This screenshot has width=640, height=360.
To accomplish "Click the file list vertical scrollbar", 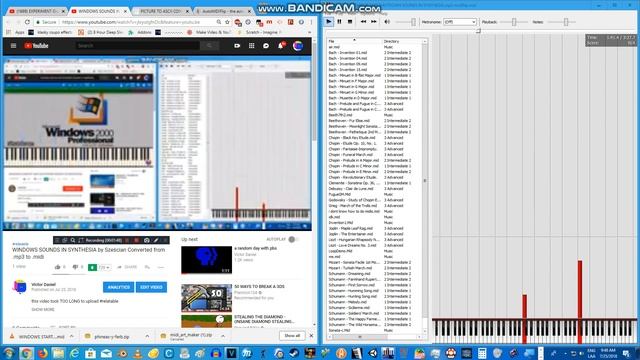I will point(425,180).
